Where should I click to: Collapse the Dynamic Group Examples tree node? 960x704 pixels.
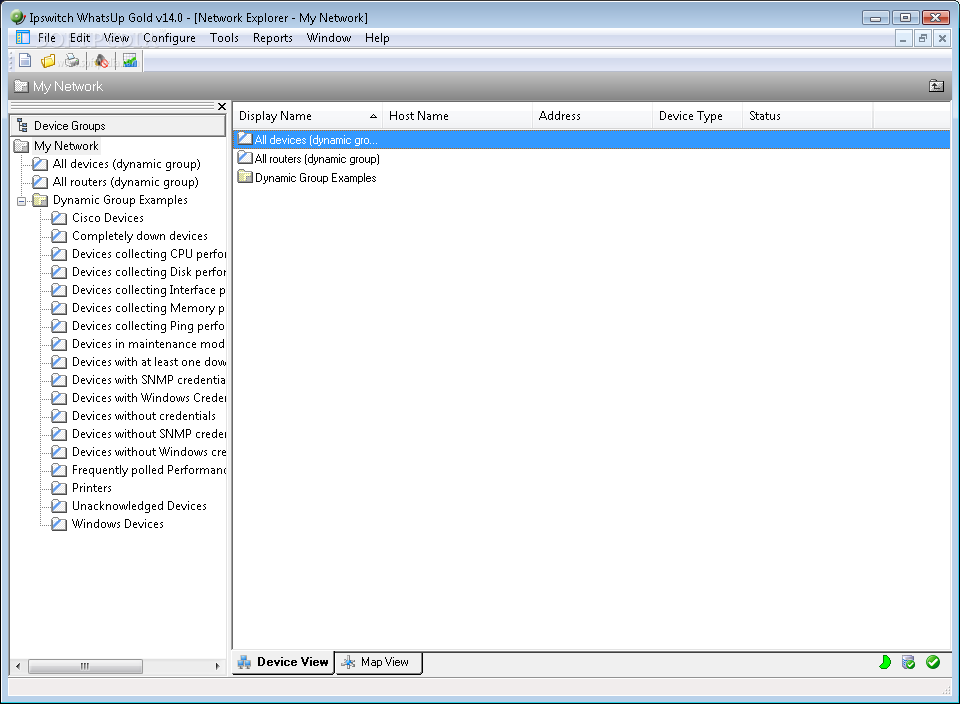coord(21,201)
